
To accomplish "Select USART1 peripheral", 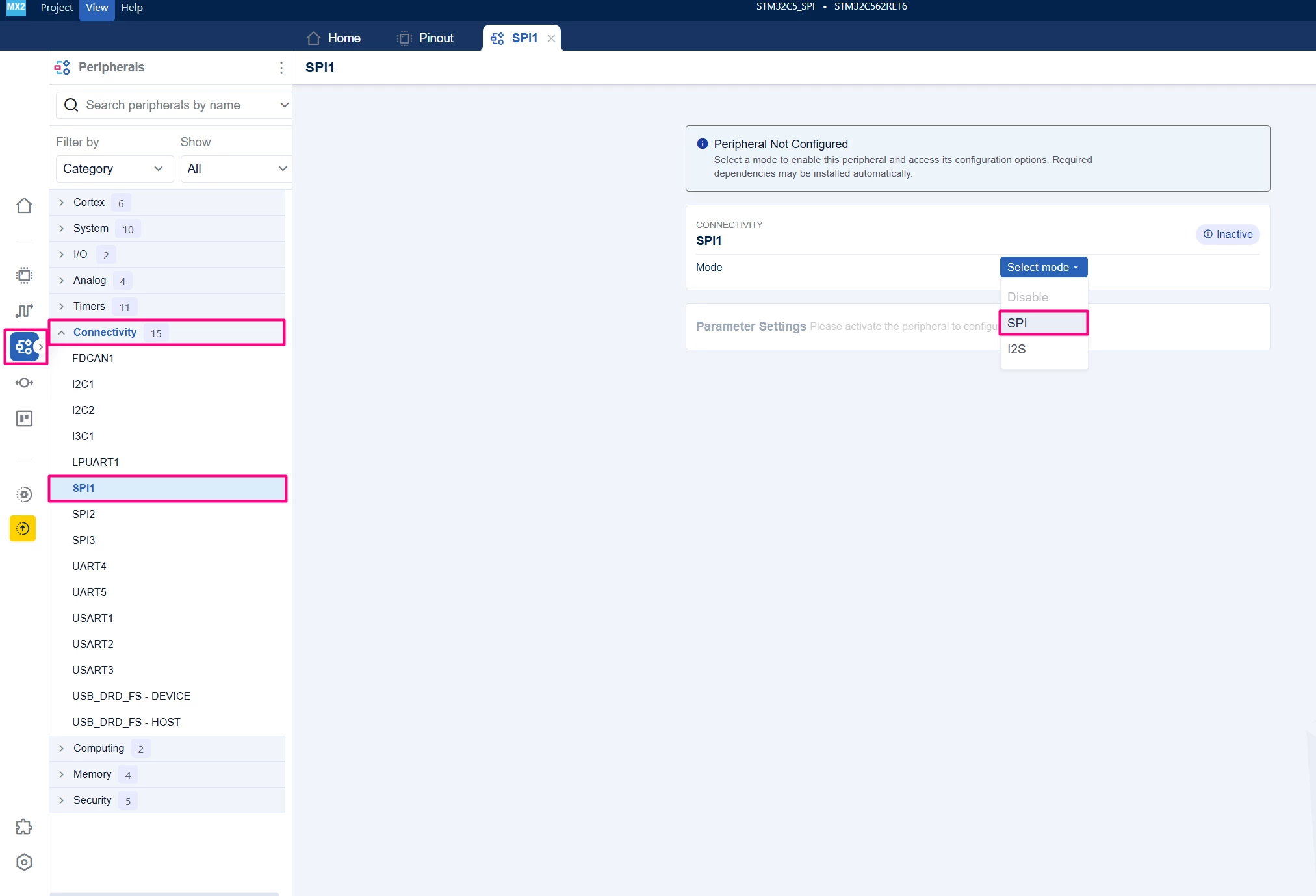I will pyautogui.click(x=167, y=619).
